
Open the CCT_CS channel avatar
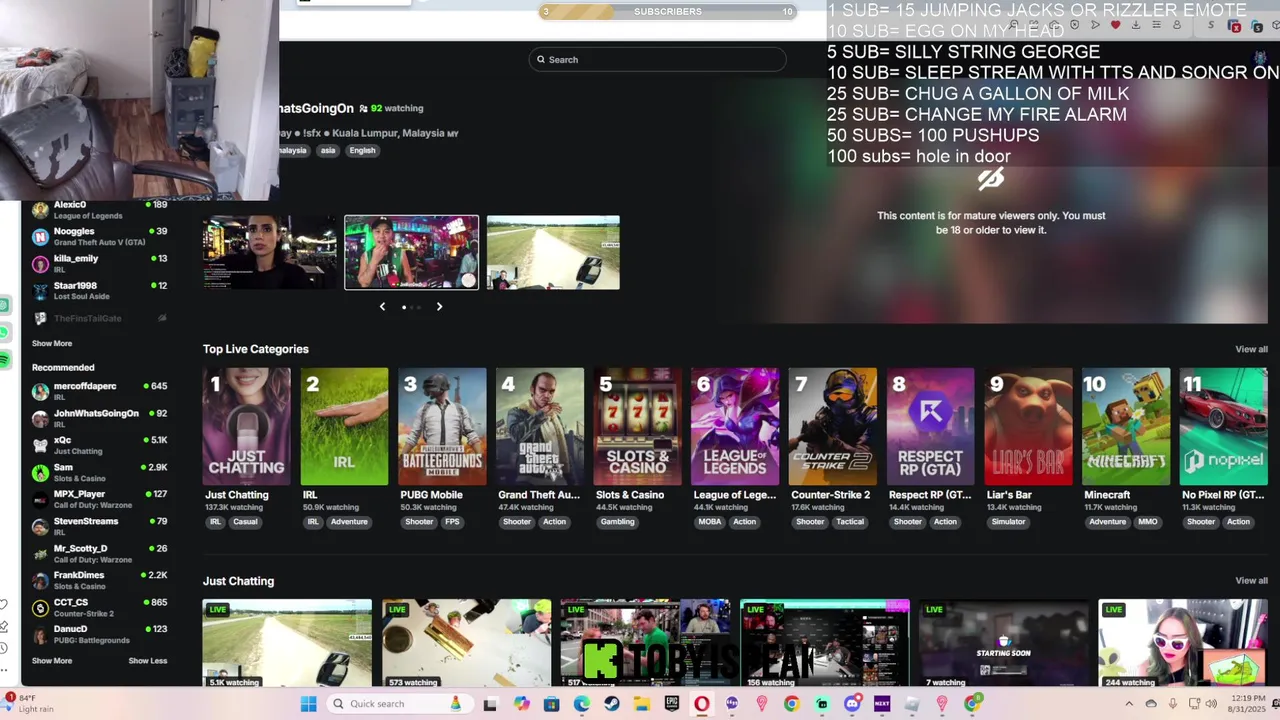click(x=40, y=608)
